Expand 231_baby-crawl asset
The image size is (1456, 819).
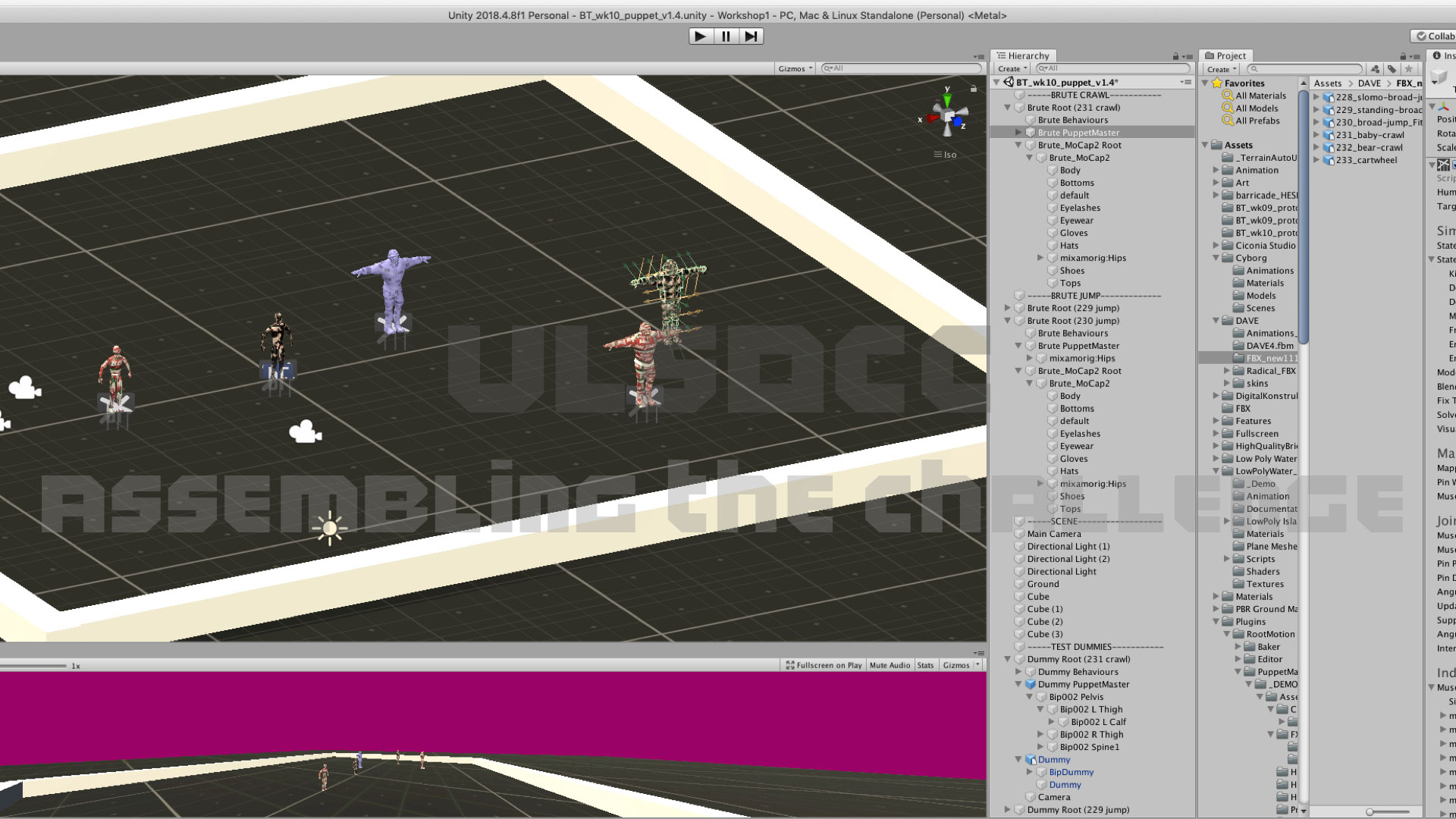coord(1316,135)
